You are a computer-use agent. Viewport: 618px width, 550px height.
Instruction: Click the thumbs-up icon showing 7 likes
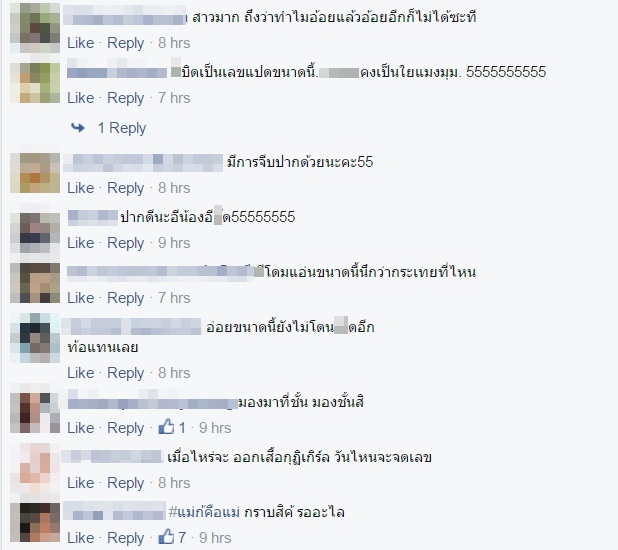(x=166, y=537)
